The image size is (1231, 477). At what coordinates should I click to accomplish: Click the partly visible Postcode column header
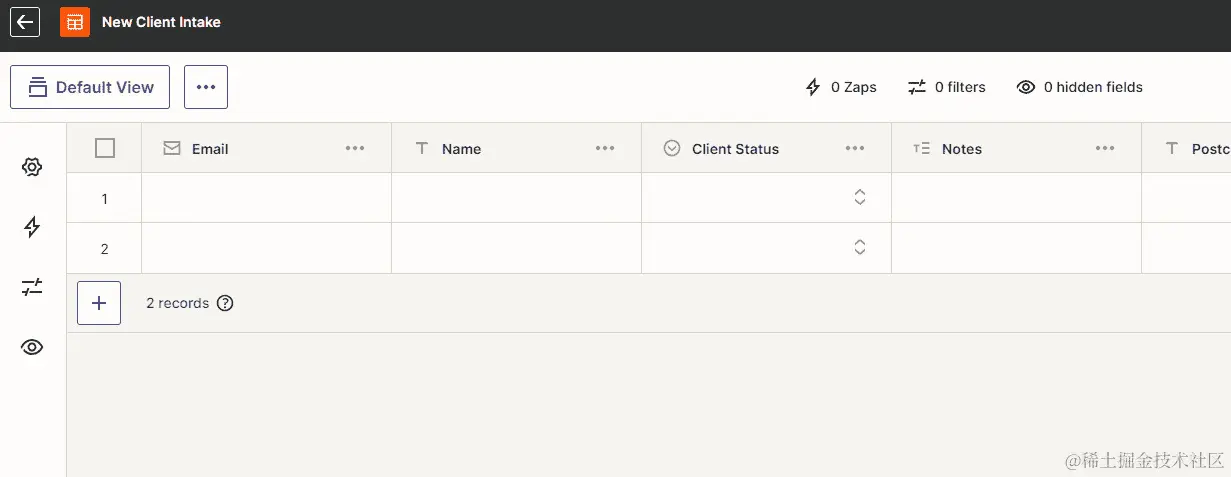click(1187, 148)
